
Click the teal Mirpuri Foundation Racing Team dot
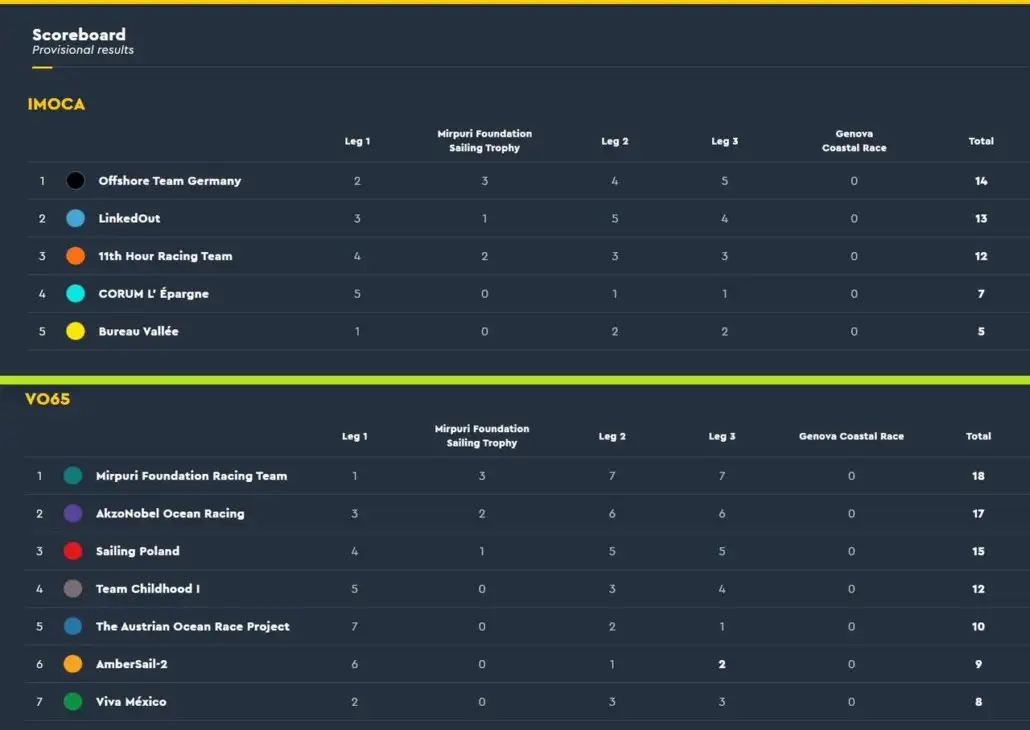point(73,475)
